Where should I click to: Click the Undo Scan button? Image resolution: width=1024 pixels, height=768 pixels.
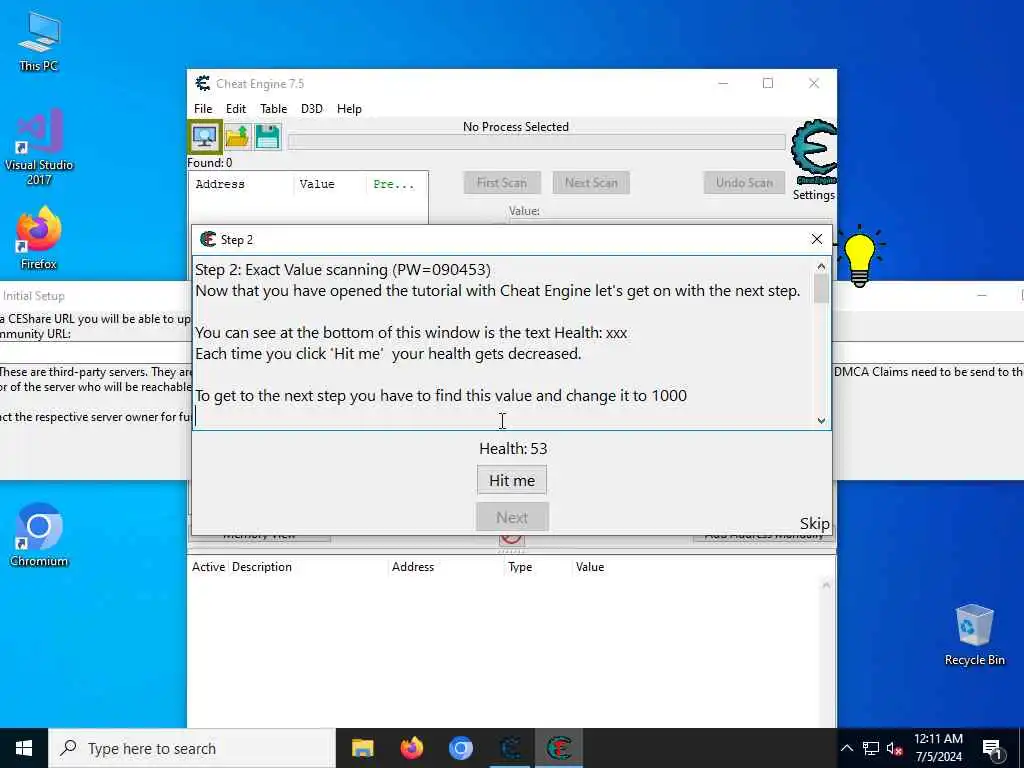tap(744, 183)
